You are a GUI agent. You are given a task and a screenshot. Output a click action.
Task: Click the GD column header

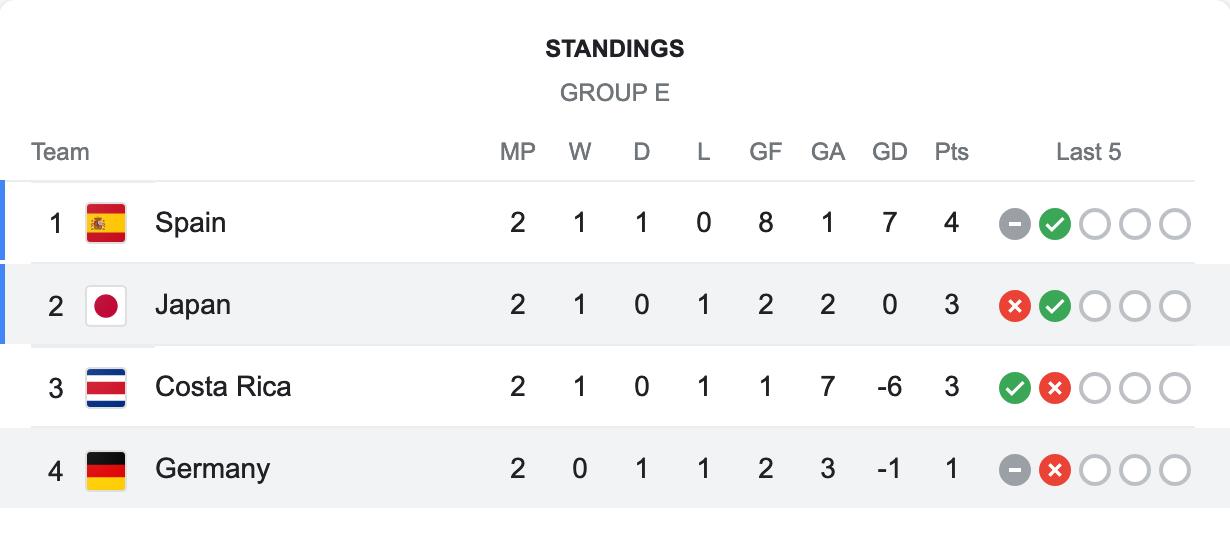pyautogui.click(x=890, y=152)
